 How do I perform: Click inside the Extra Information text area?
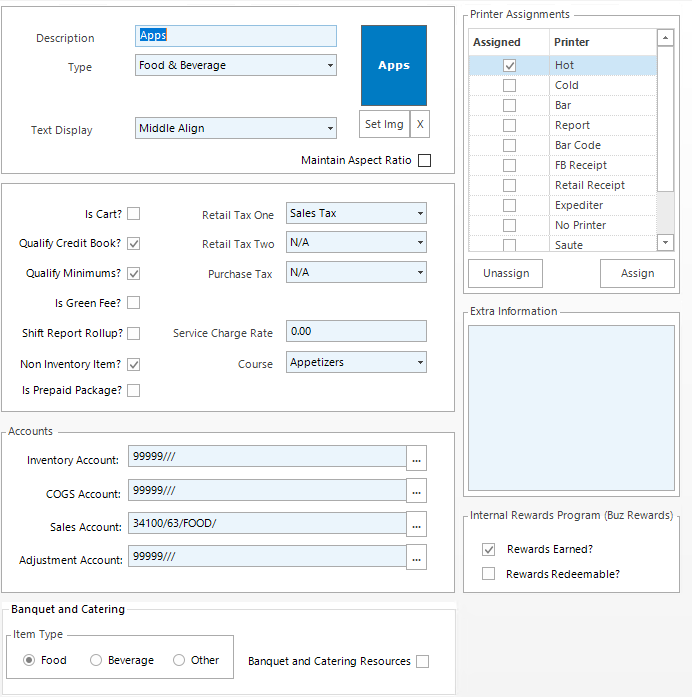click(x=572, y=408)
